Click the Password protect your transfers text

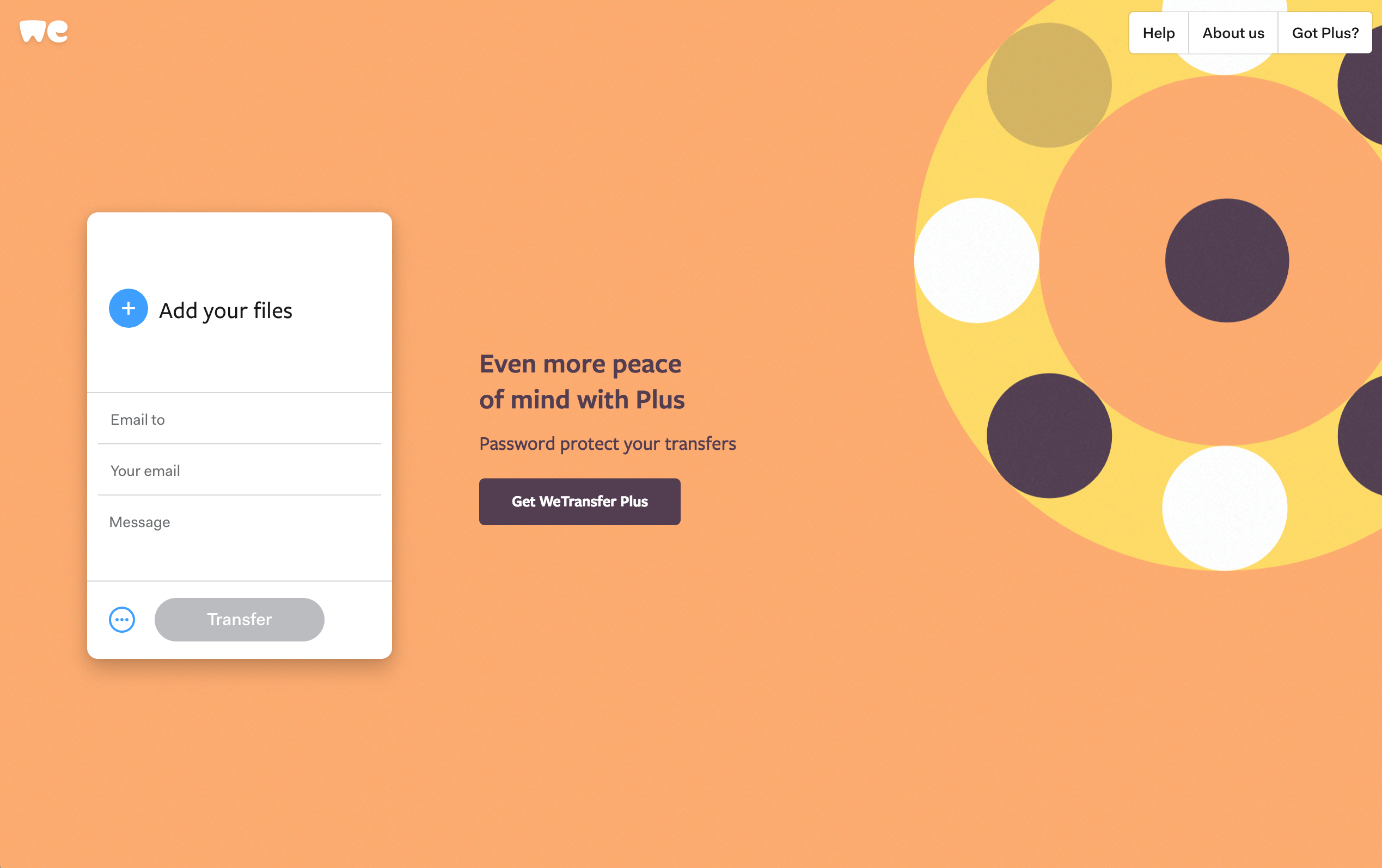608,443
